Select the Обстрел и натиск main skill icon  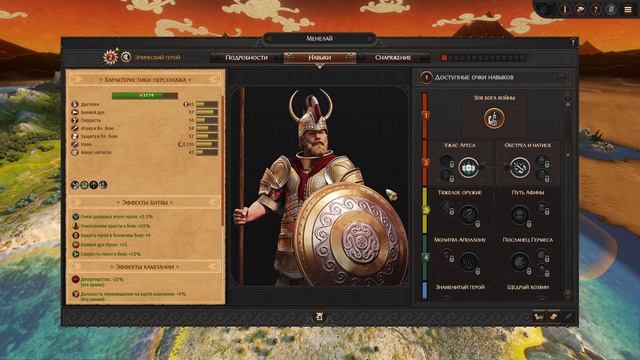click(520, 167)
